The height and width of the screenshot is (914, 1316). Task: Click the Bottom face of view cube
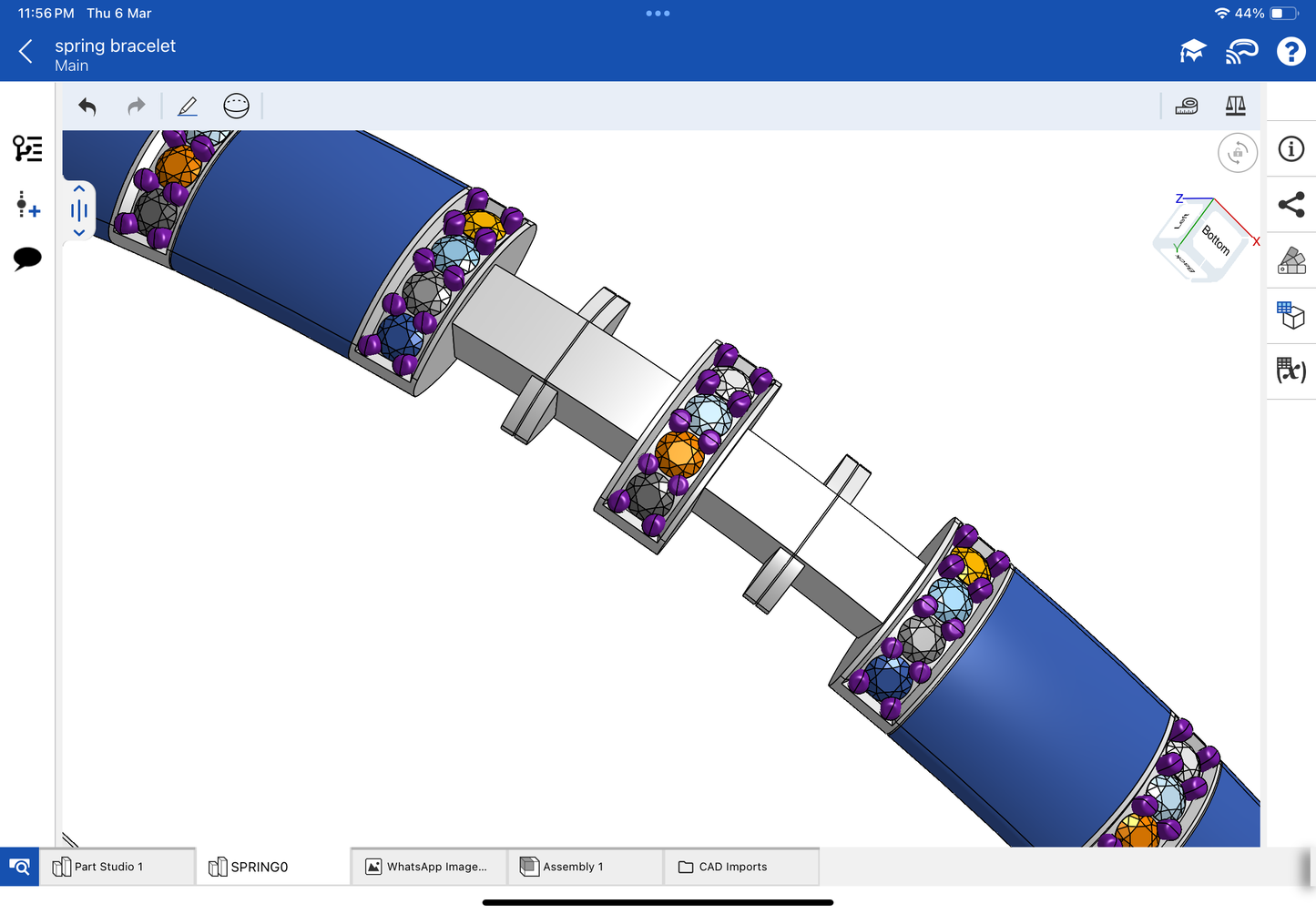1215,239
